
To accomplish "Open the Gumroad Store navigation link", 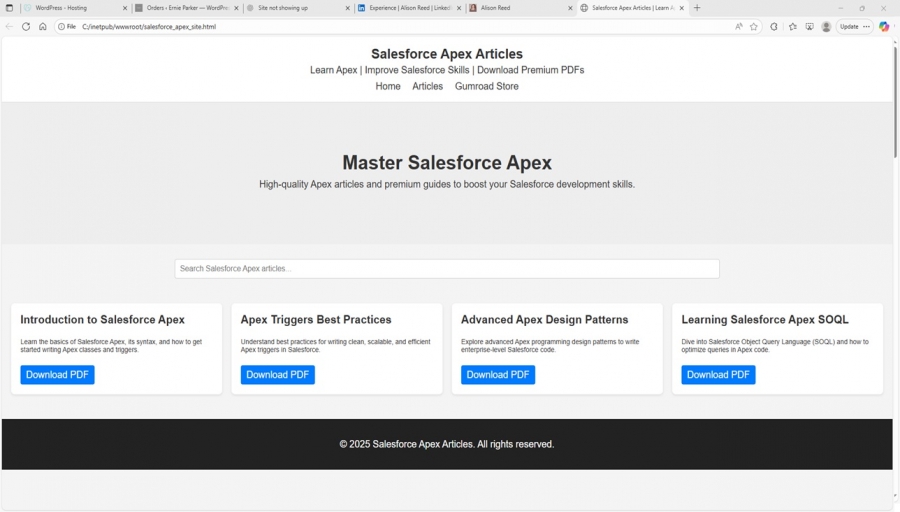I will pyautogui.click(x=487, y=86).
